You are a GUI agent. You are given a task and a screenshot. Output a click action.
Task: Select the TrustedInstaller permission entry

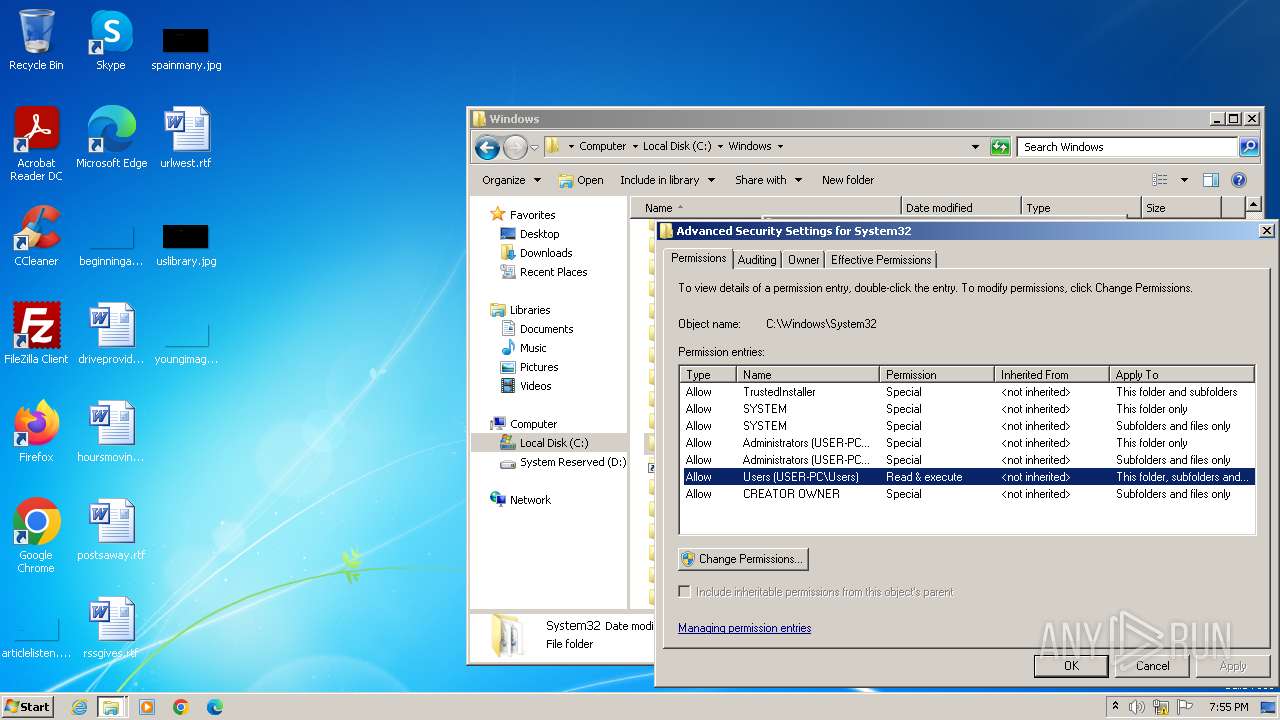[779, 392]
